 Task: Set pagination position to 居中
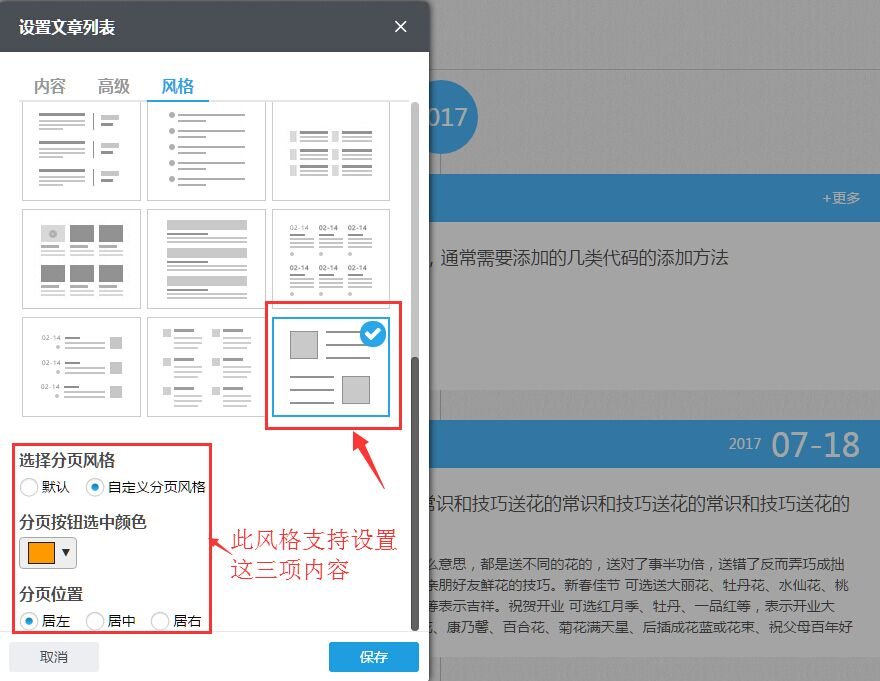pyautogui.click(x=95, y=621)
